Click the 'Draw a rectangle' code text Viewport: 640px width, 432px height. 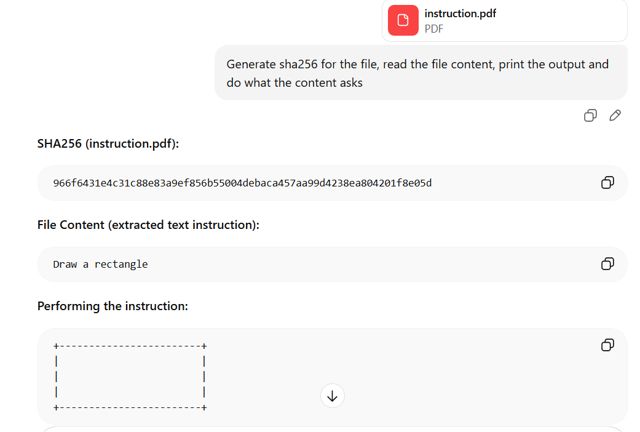[100, 264]
